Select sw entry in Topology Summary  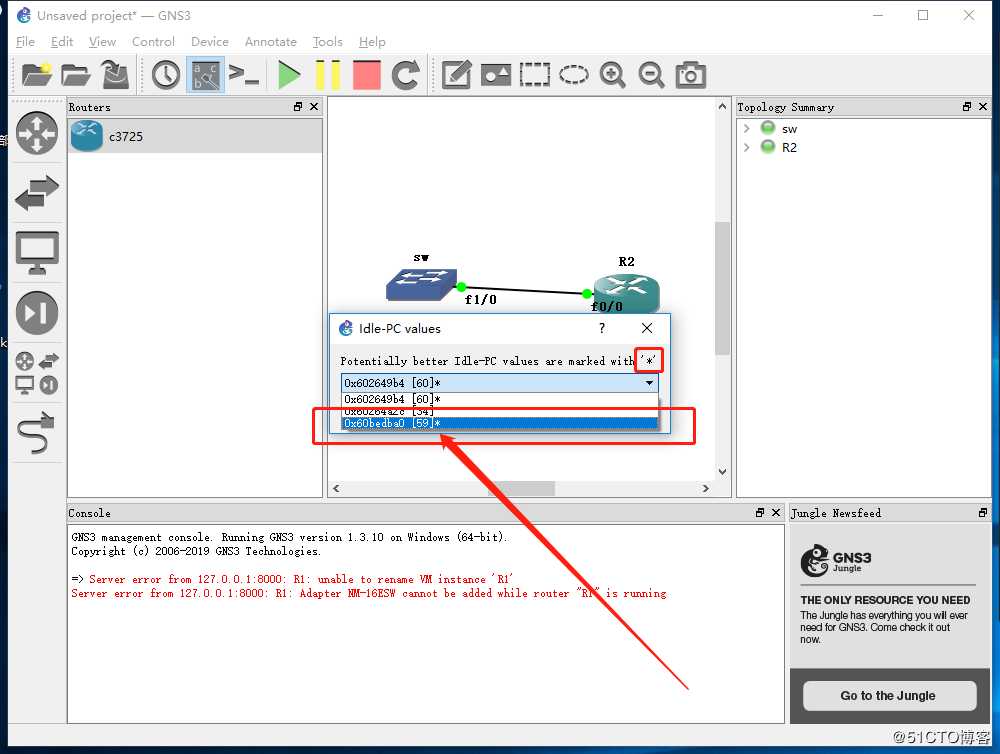pos(789,128)
